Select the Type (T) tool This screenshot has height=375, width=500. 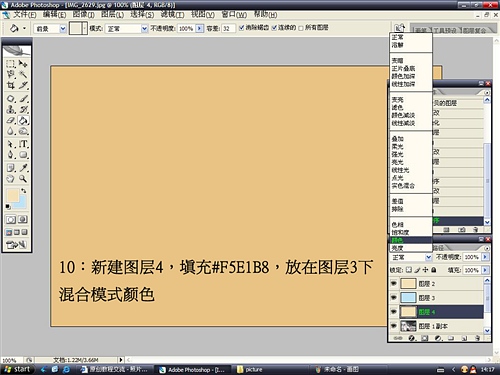(x=23, y=144)
